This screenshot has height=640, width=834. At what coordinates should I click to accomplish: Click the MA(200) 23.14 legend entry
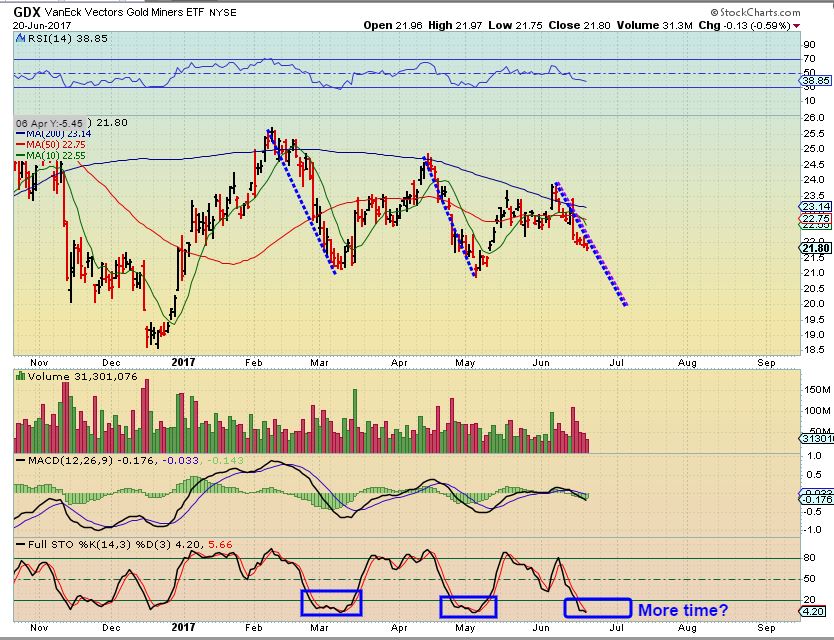point(53,134)
